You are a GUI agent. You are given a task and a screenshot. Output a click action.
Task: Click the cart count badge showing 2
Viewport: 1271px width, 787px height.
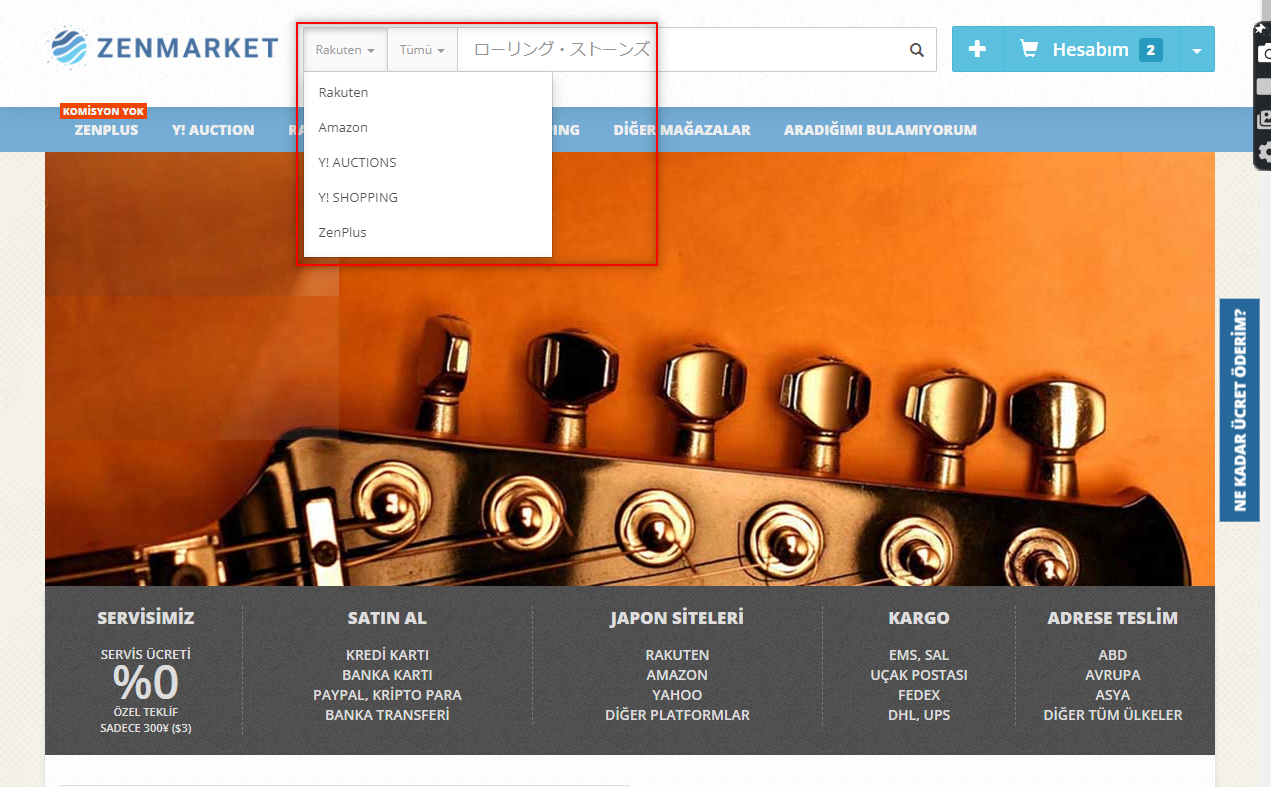1151,50
